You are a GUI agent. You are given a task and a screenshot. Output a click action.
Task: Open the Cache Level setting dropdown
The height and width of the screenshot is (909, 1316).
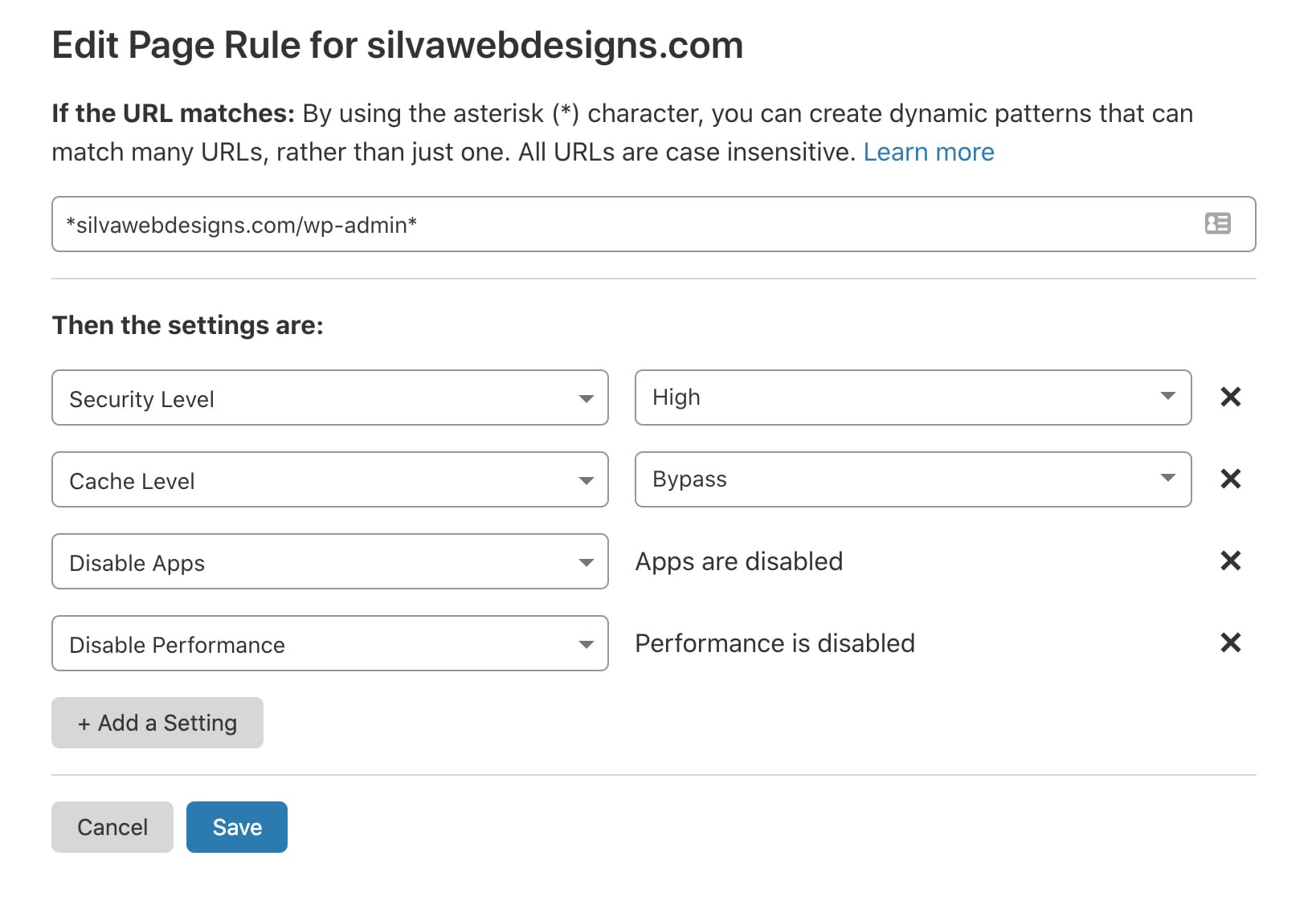coord(330,479)
